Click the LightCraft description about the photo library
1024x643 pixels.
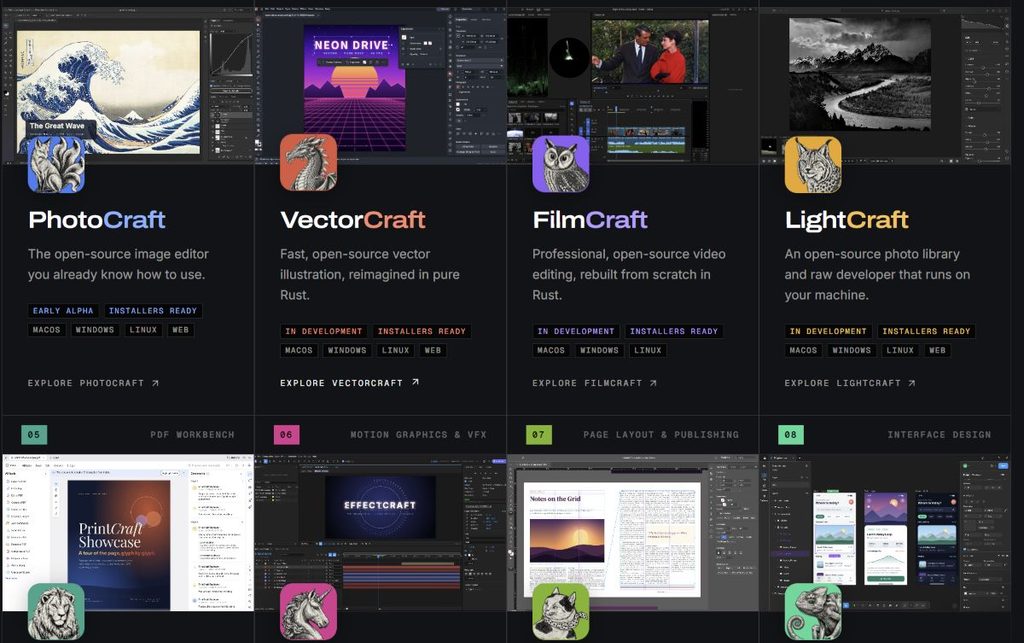(x=877, y=274)
